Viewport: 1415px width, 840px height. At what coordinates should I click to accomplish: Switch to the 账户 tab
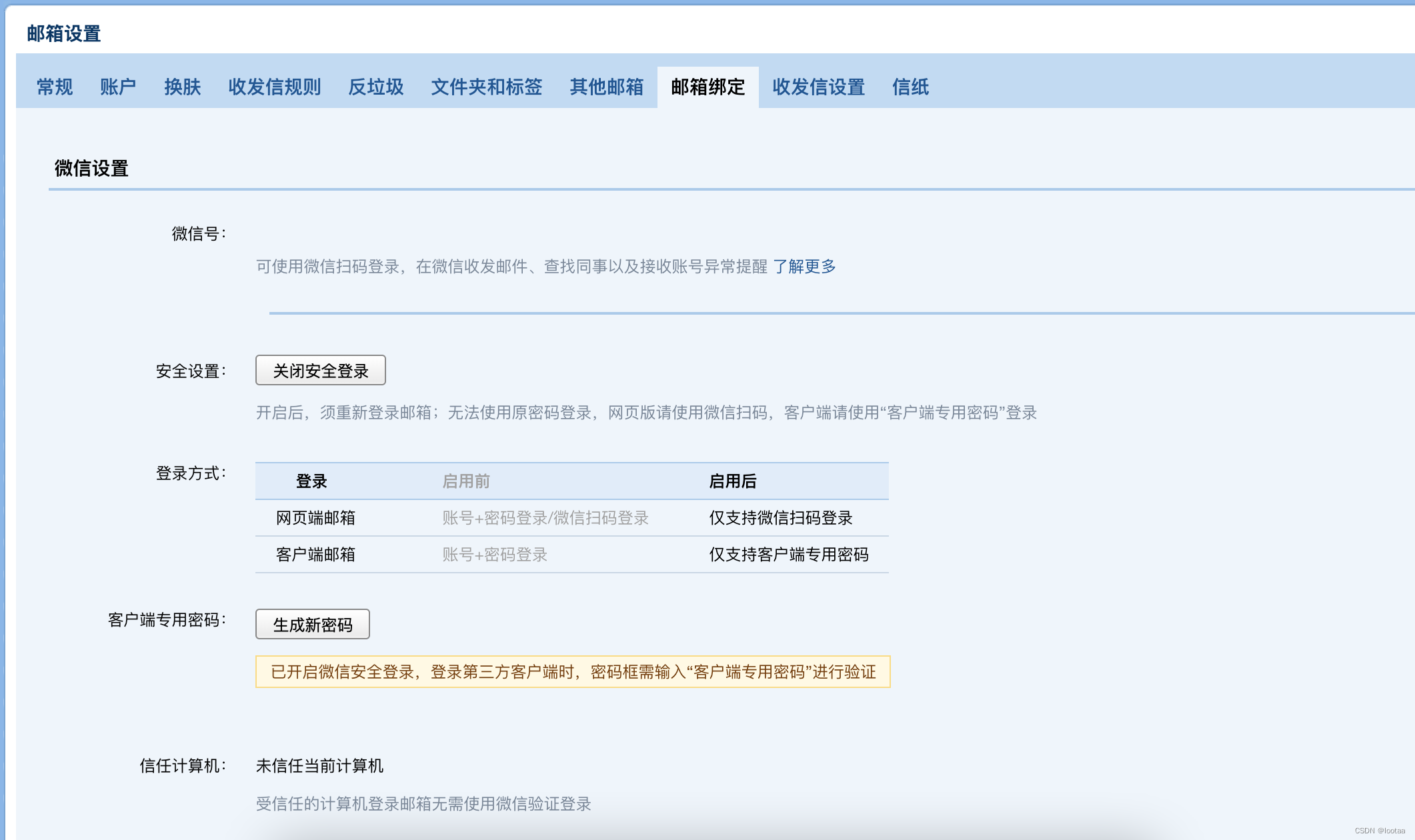coord(118,87)
